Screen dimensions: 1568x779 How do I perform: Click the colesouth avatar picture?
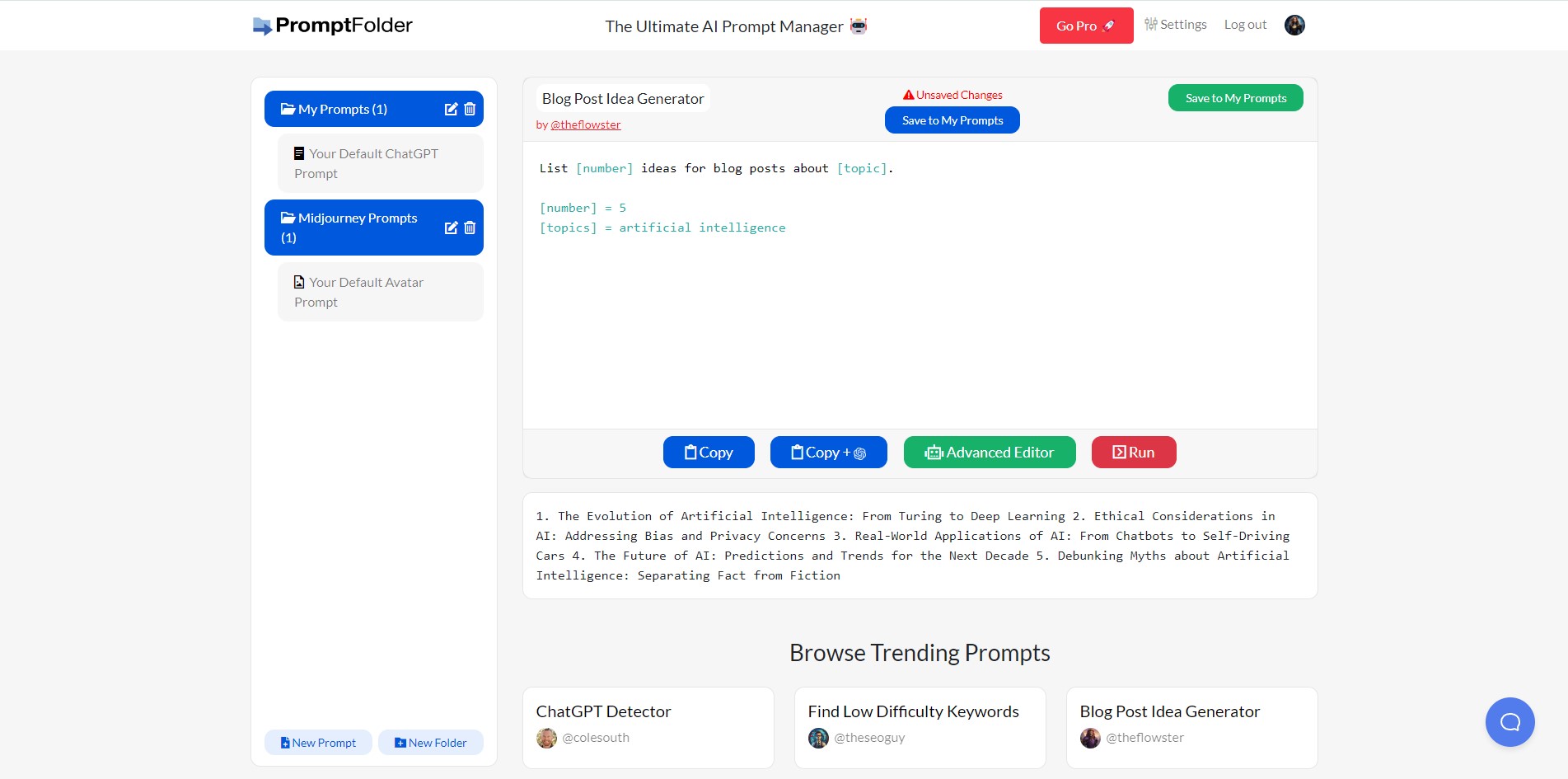click(546, 738)
